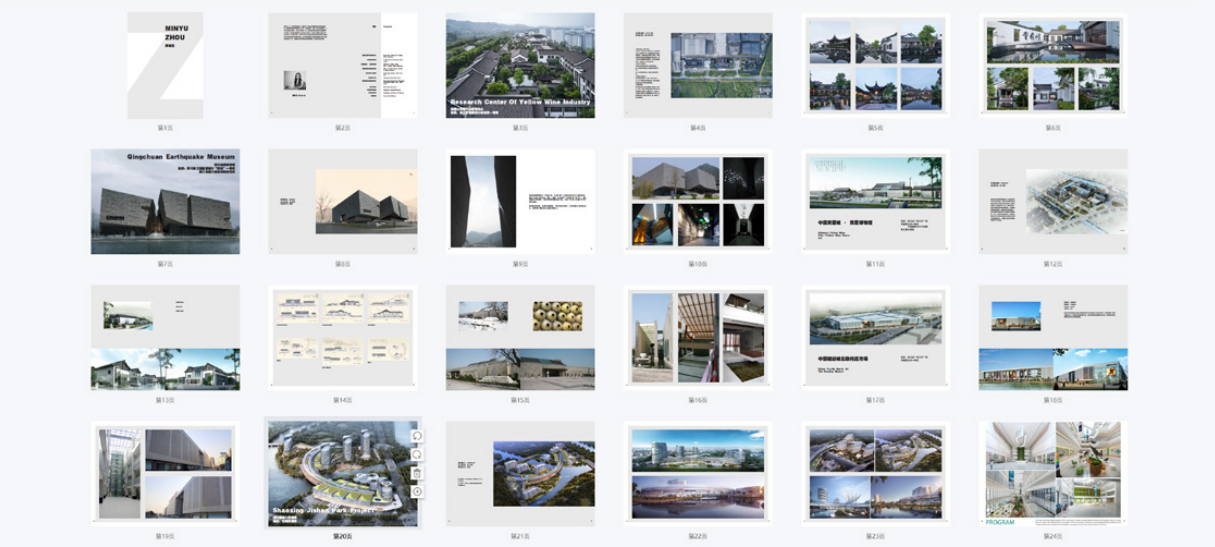Select page 6 thumbnail with white-wall building photos
This screenshot has height=547, width=1215.
[1053, 66]
